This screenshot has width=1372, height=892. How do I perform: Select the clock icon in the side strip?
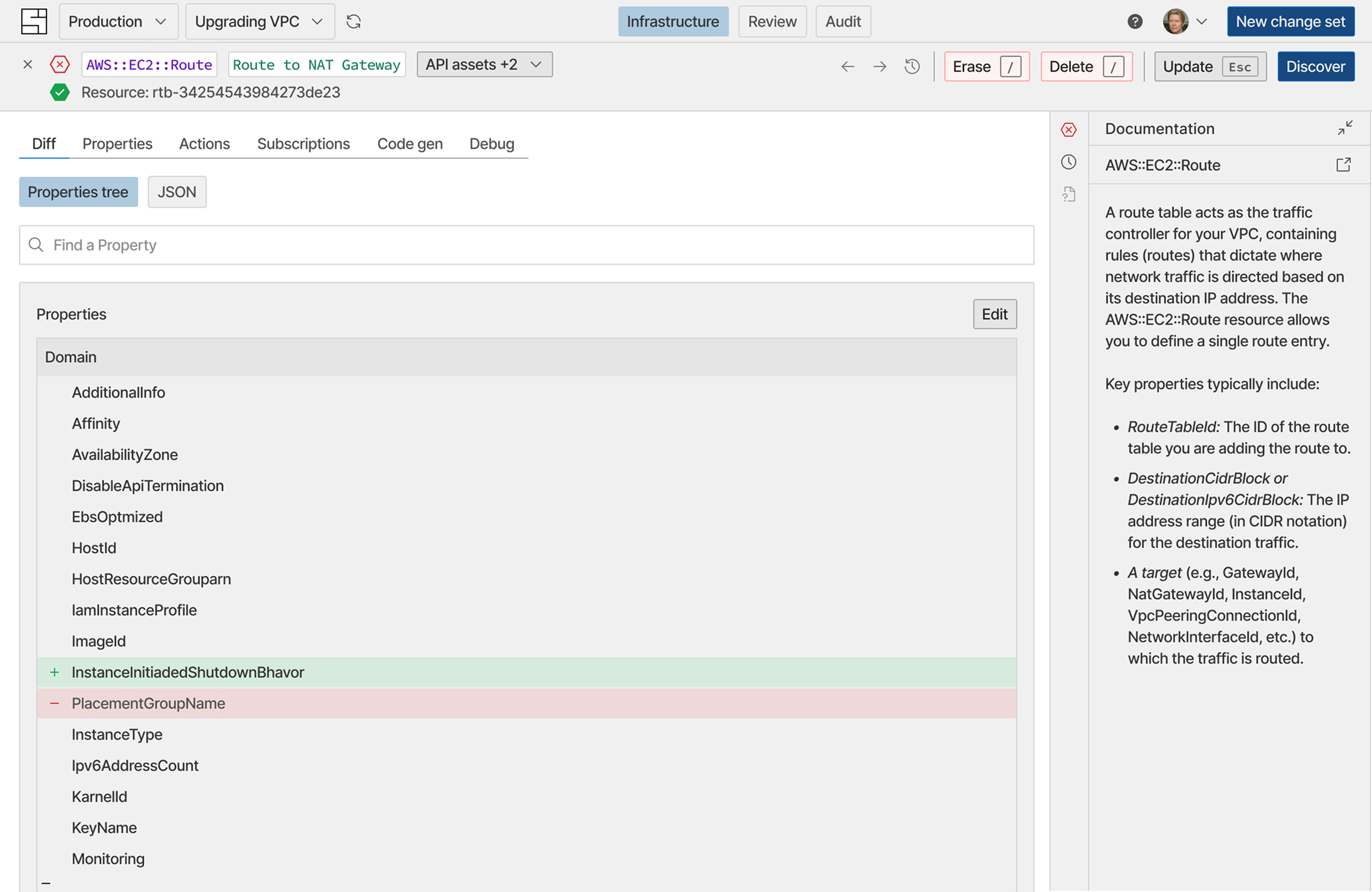[1068, 162]
